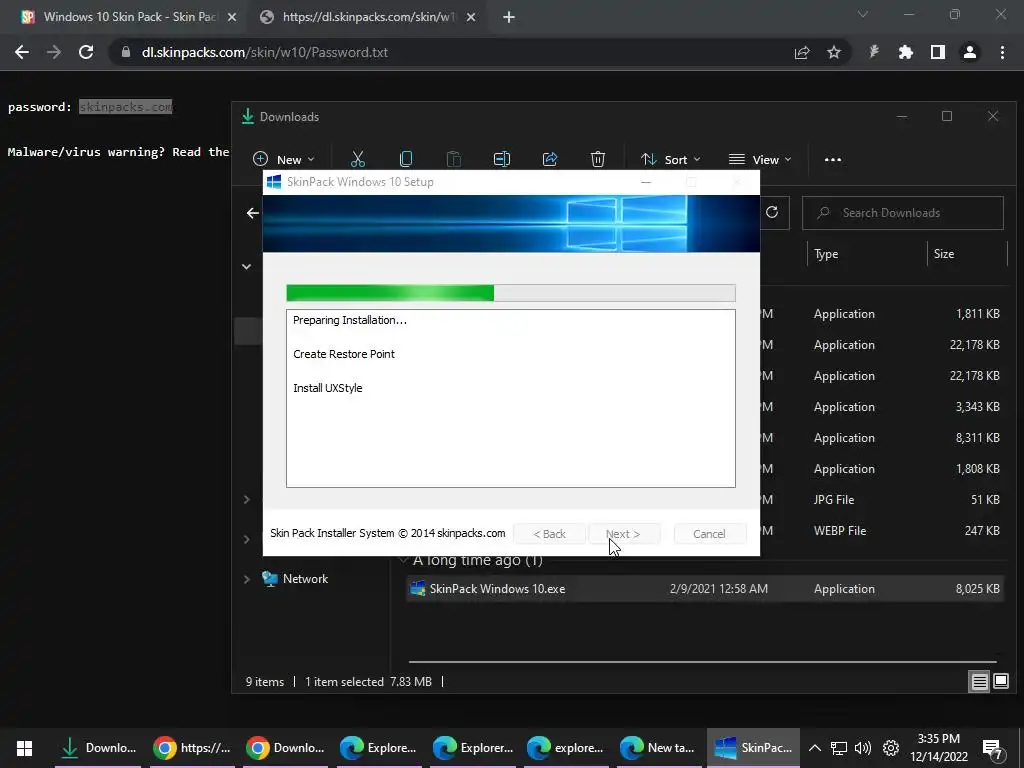This screenshot has height=768, width=1024.
Task: Click the Type column header
Action: pyautogui.click(x=826, y=254)
